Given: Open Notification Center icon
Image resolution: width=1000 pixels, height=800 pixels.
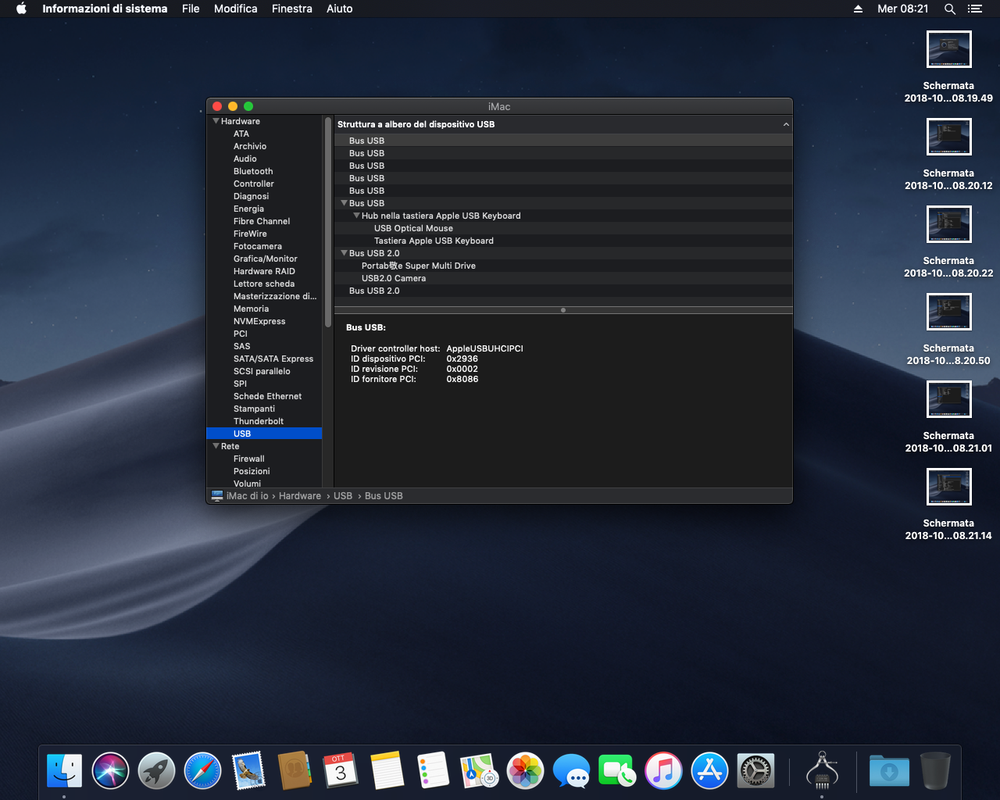Looking at the screenshot, I should [x=975, y=9].
